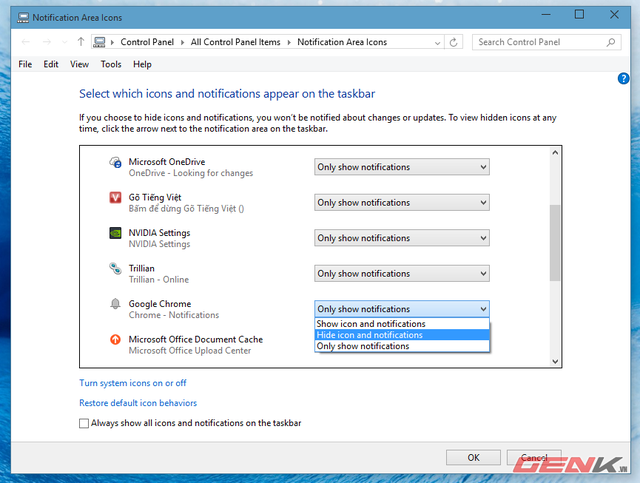Select the NVIDIA Settings entry title

(160, 233)
